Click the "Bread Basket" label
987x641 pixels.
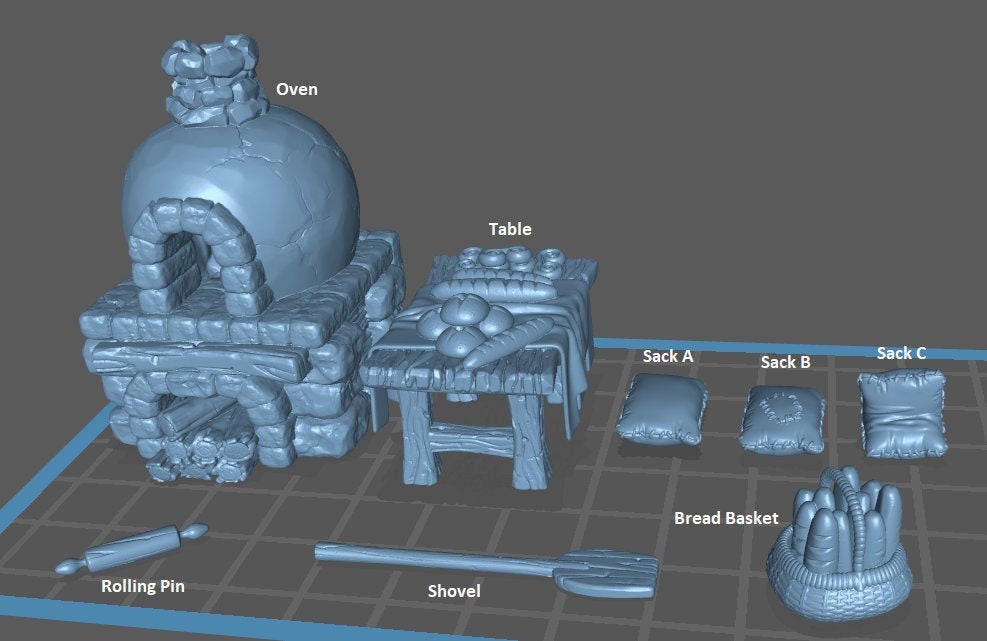click(726, 518)
